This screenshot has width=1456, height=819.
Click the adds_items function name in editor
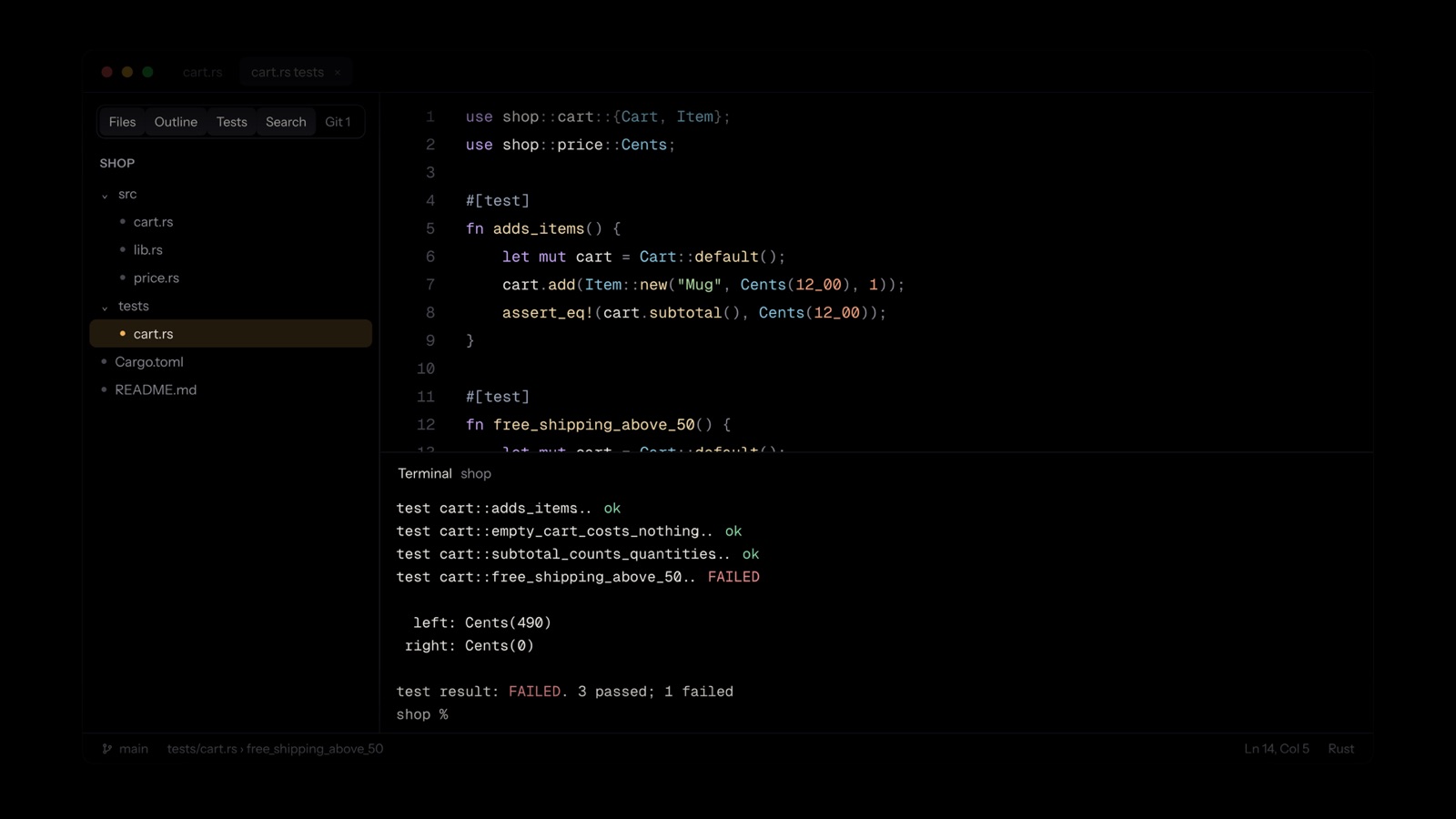[x=539, y=228]
